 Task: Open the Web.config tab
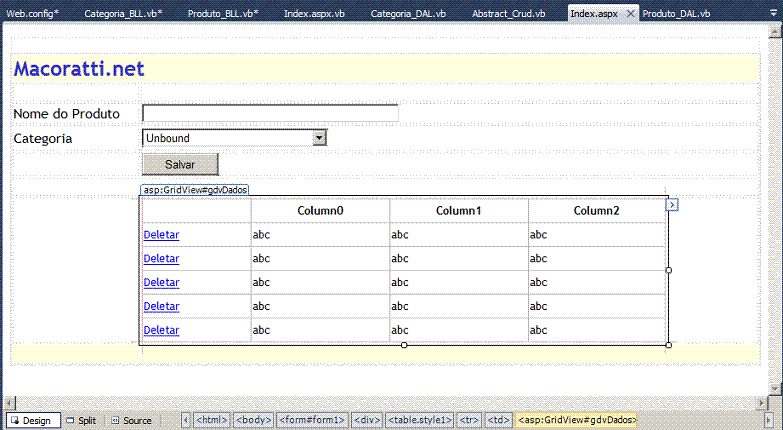[33, 14]
